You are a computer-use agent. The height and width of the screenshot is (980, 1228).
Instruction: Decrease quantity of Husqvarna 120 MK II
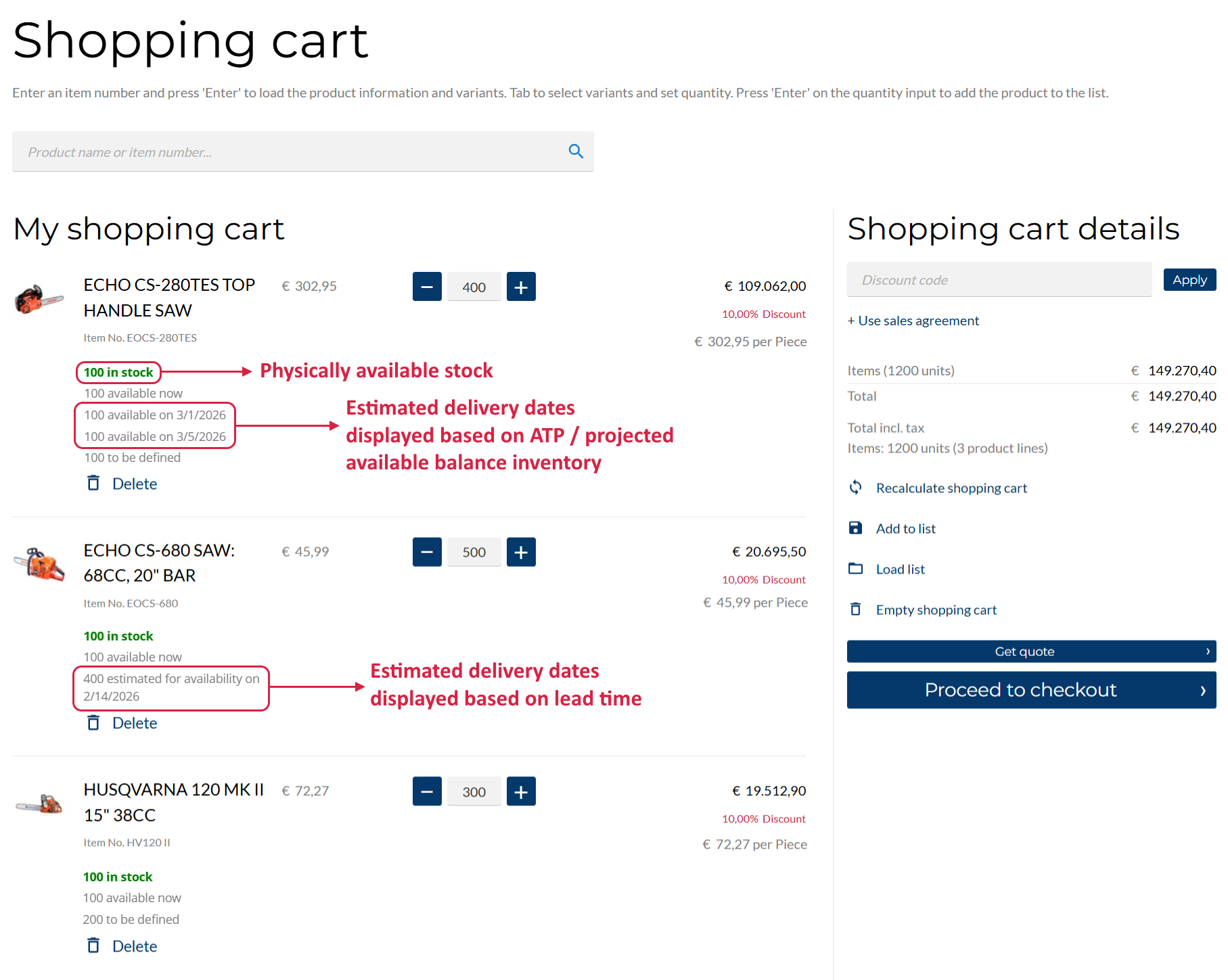pyautogui.click(x=427, y=791)
